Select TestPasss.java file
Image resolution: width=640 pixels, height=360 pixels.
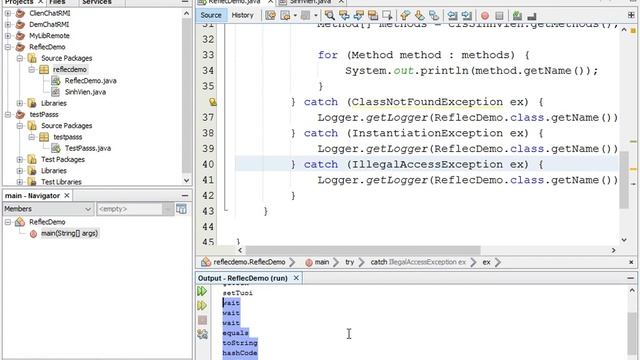point(88,148)
